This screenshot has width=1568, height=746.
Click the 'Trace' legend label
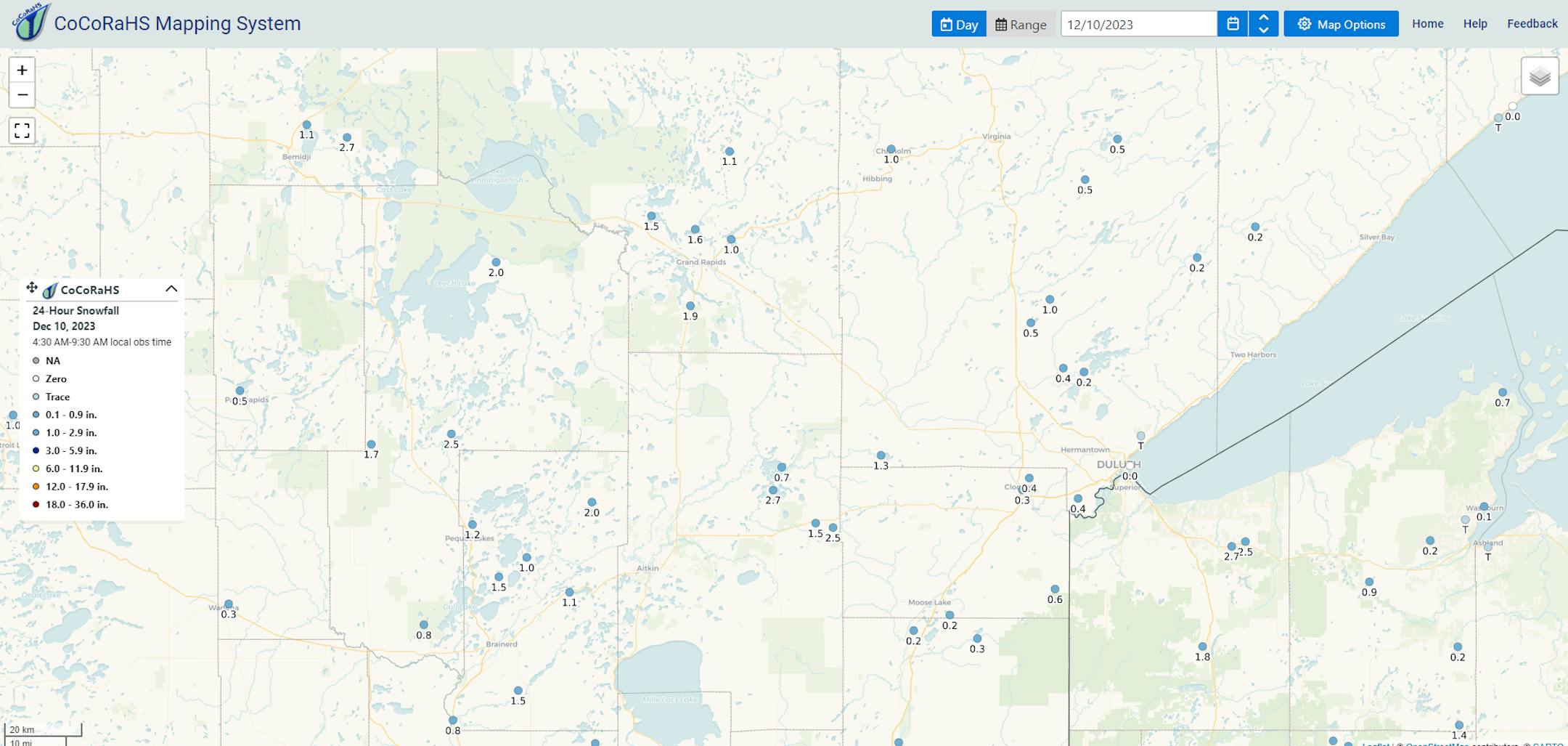click(58, 397)
